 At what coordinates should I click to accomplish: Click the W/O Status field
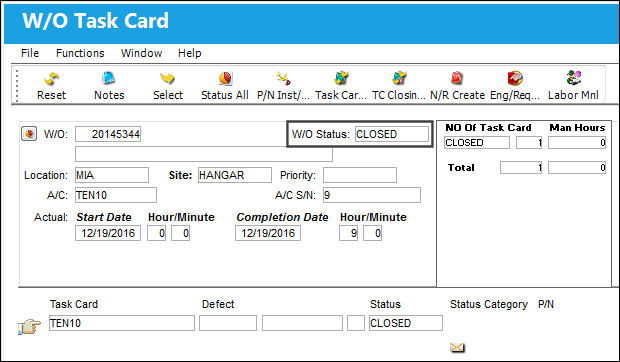(391, 134)
